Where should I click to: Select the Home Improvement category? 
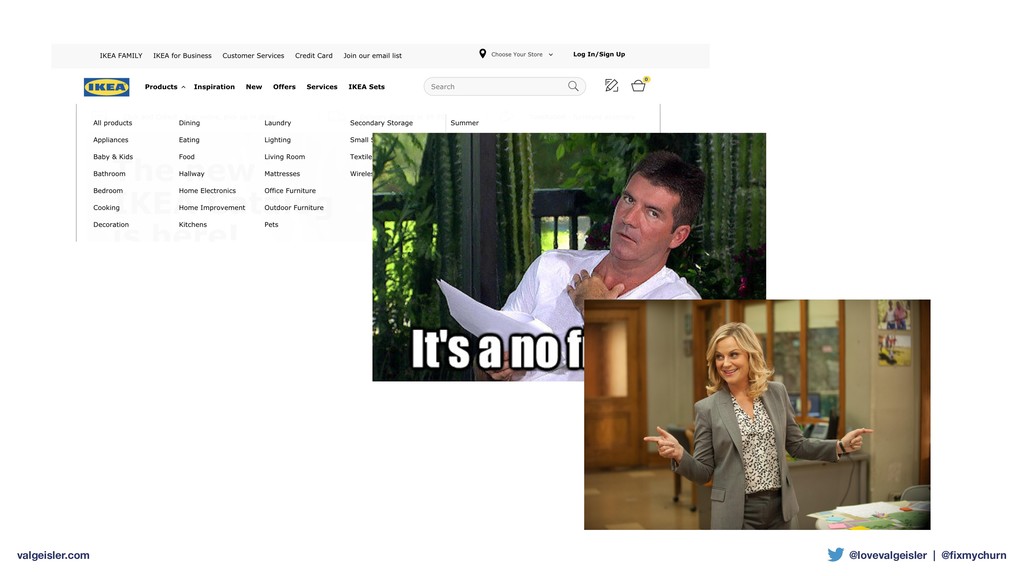click(212, 208)
